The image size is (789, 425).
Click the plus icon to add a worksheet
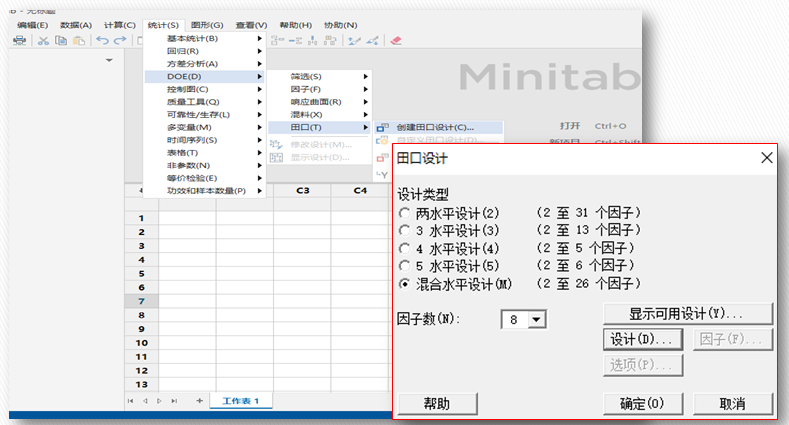[200, 401]
